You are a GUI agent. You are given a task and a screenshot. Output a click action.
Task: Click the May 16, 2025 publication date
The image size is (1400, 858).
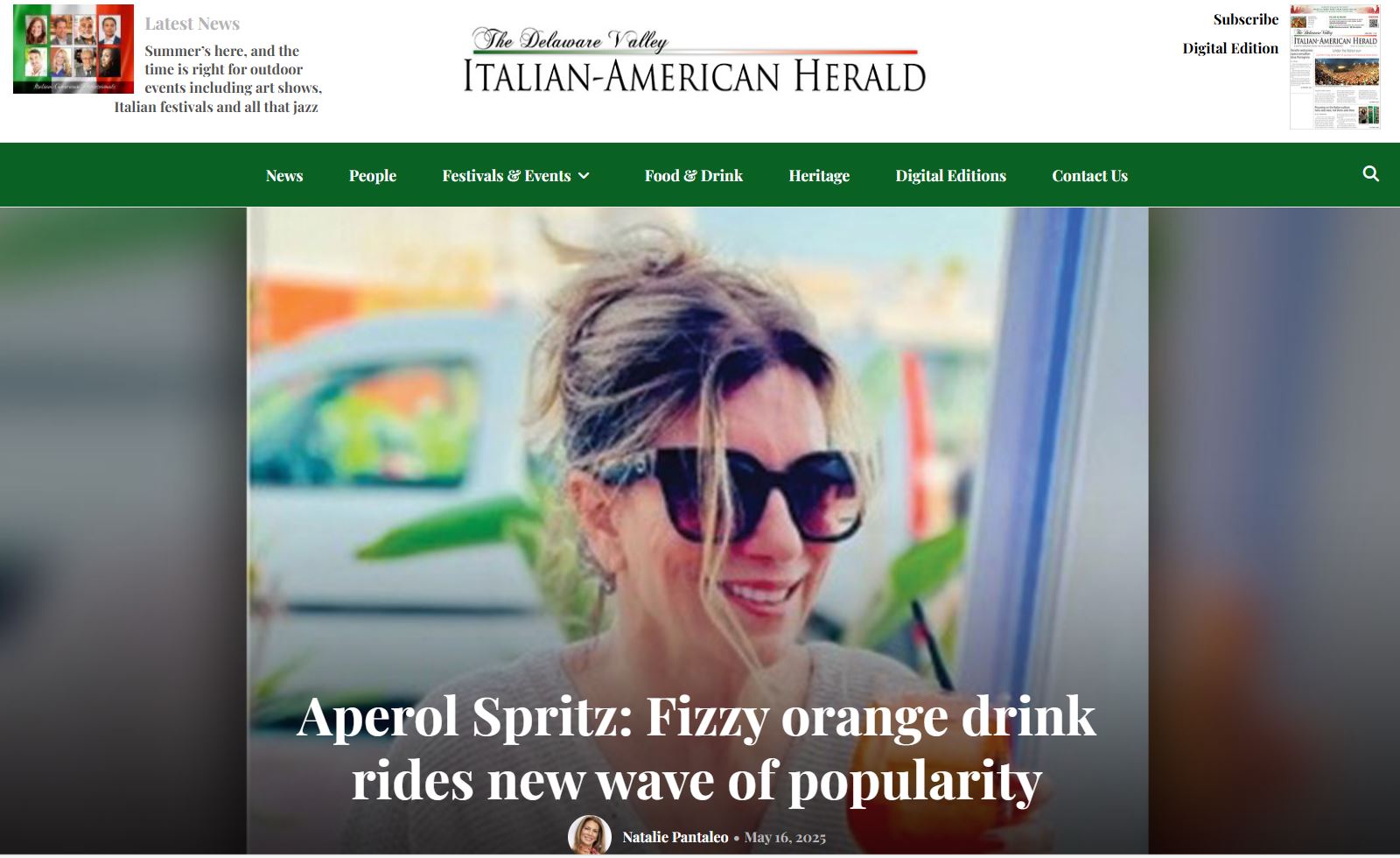point(785,838)
